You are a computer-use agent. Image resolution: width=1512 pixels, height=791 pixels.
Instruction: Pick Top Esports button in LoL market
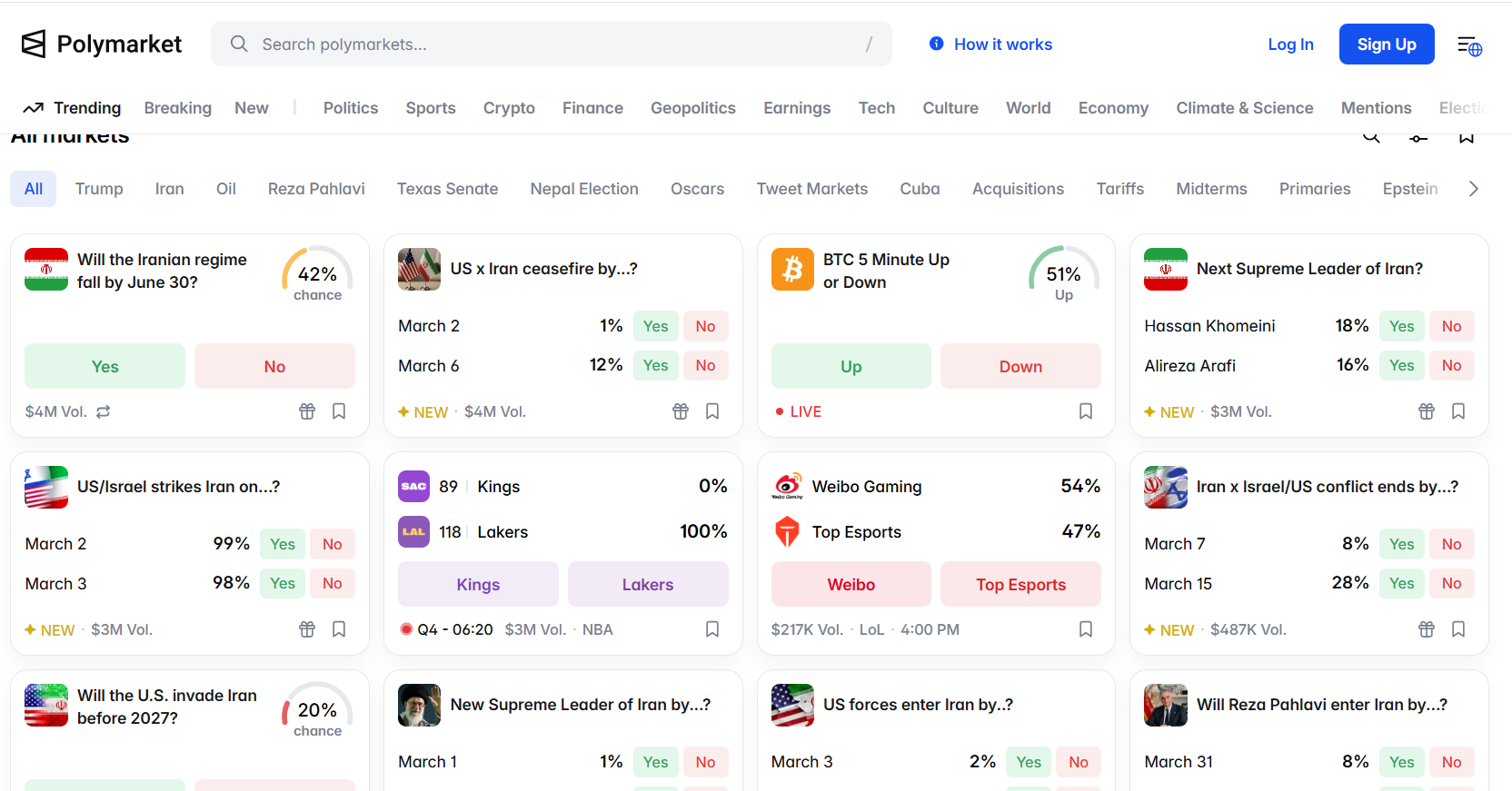tap(1020, 584)
